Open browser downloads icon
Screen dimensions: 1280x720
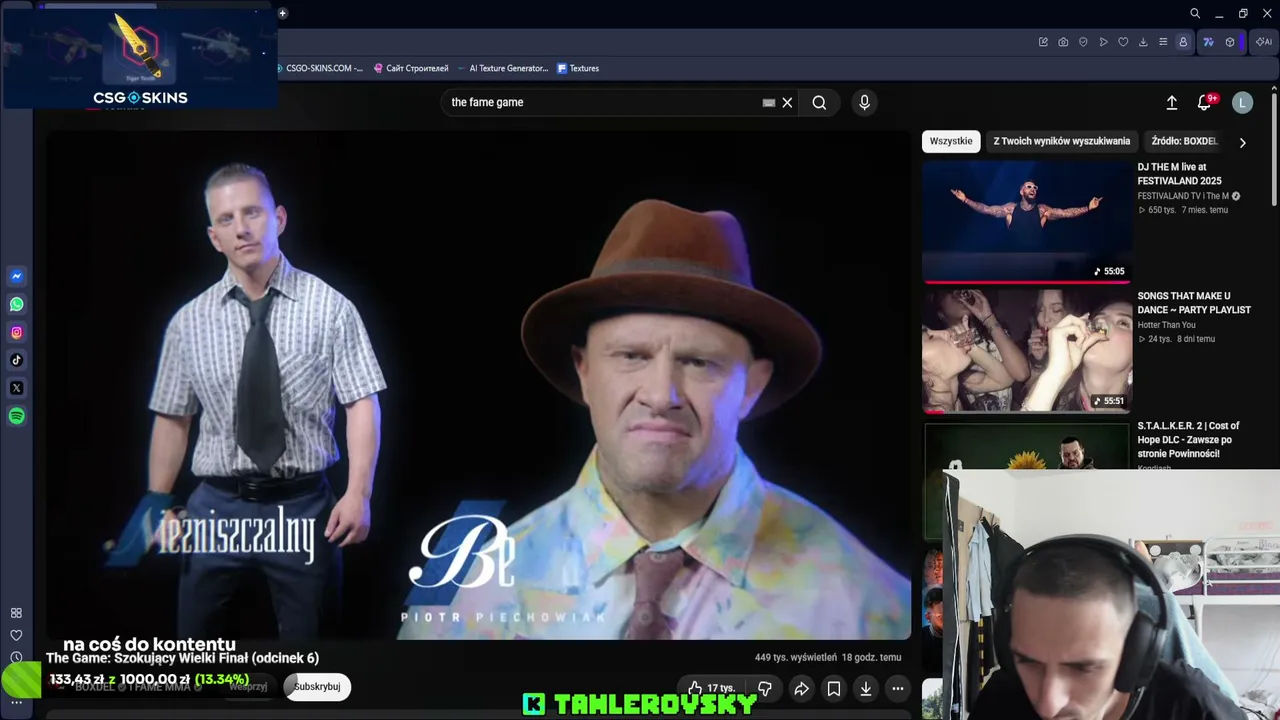coord(1143,42)
